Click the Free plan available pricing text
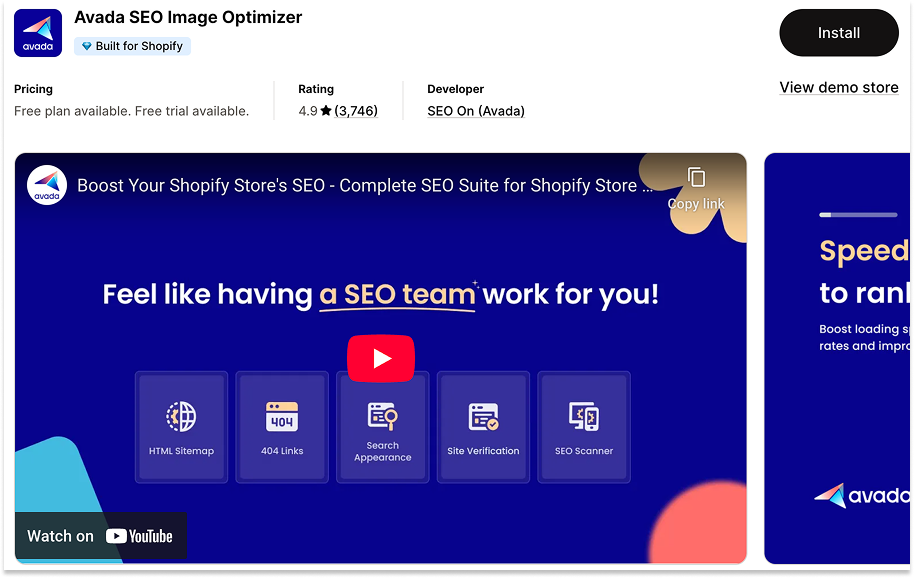Screen dimensions: 914x578 point(131,111)
